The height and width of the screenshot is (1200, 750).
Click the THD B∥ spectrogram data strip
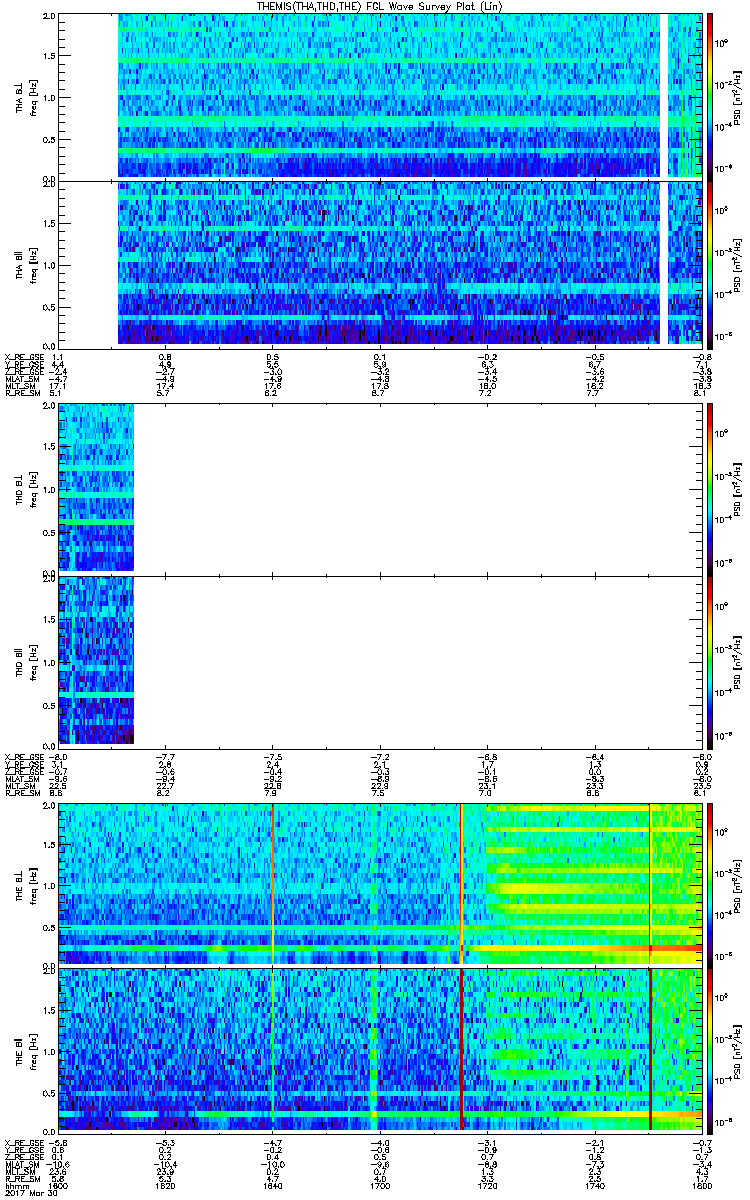[96, 660]
